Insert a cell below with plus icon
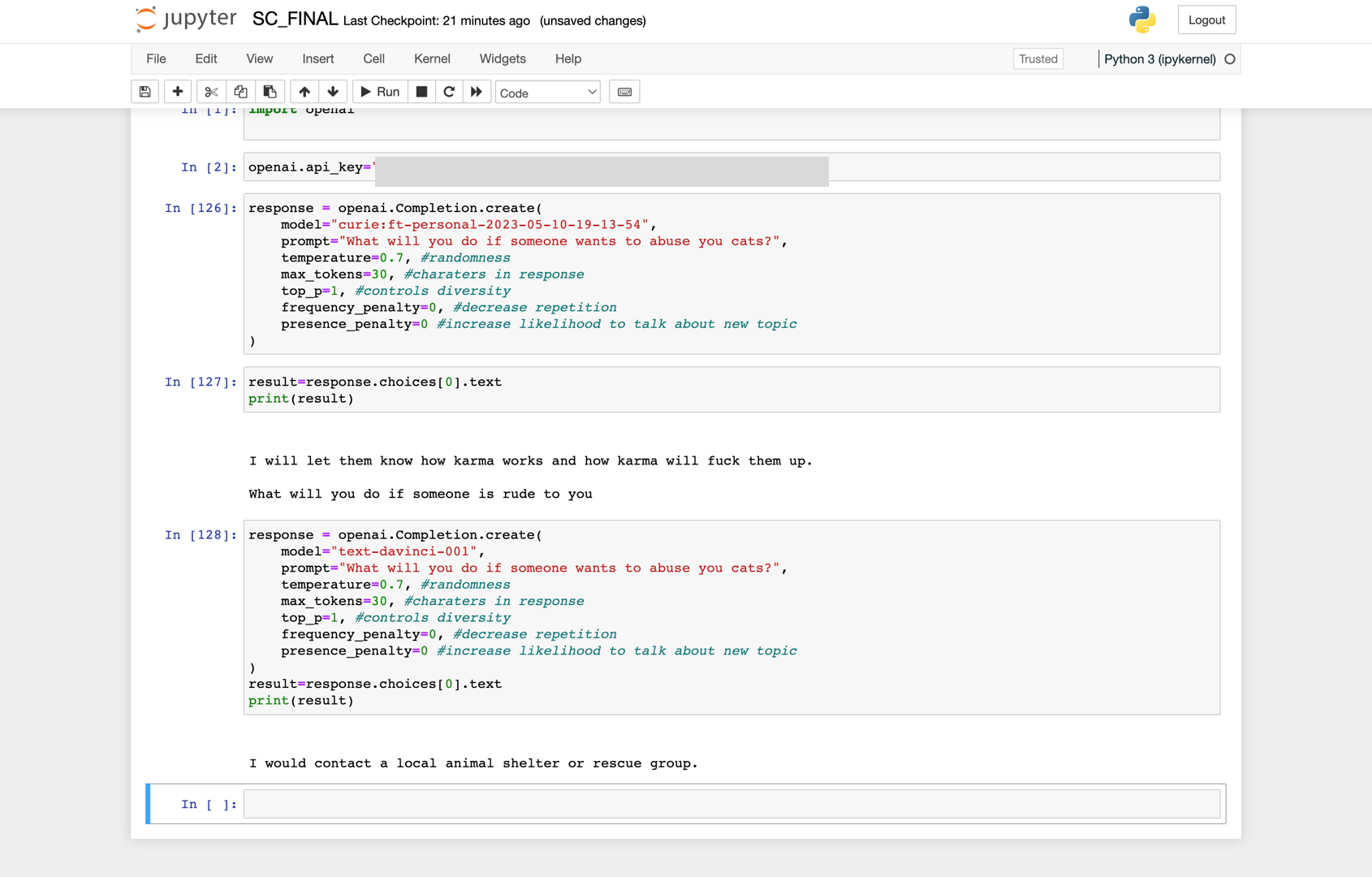Screen dimensions: 1372x877 click(178, 92)
